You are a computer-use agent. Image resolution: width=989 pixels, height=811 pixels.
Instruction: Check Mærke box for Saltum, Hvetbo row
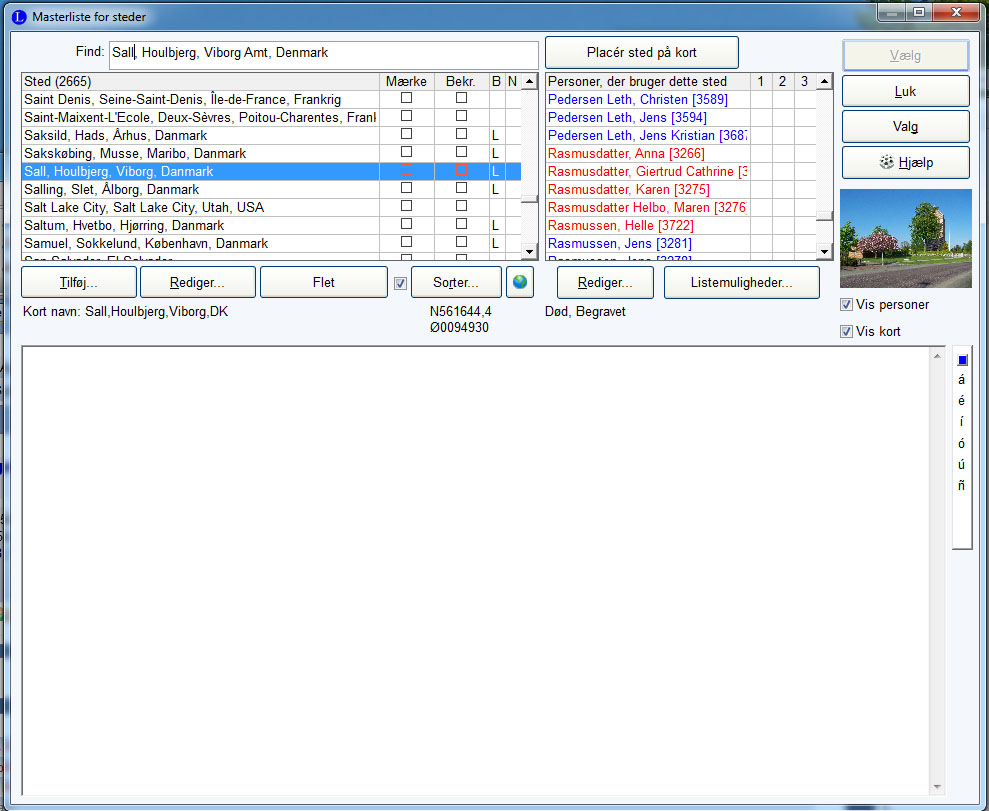click(407, 224)
